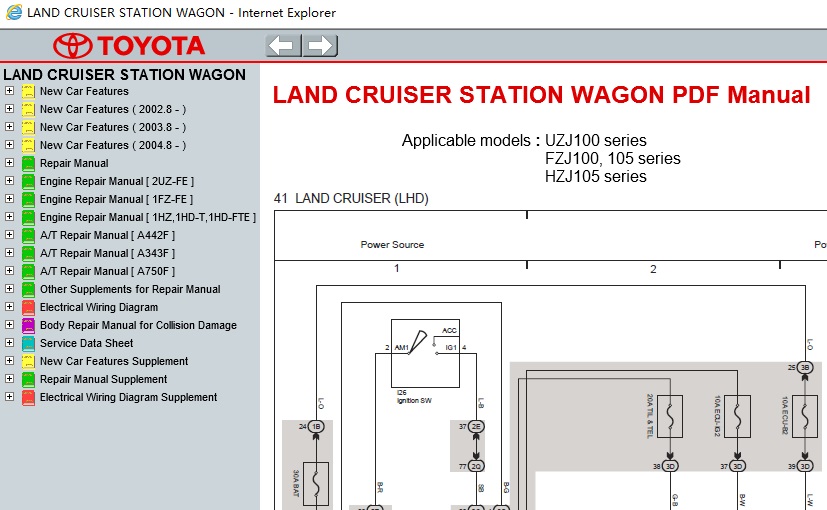This screenshot has height=510, width=827.
Task: Click green book icon beside Repair Manual
Action: pos(28,163)
